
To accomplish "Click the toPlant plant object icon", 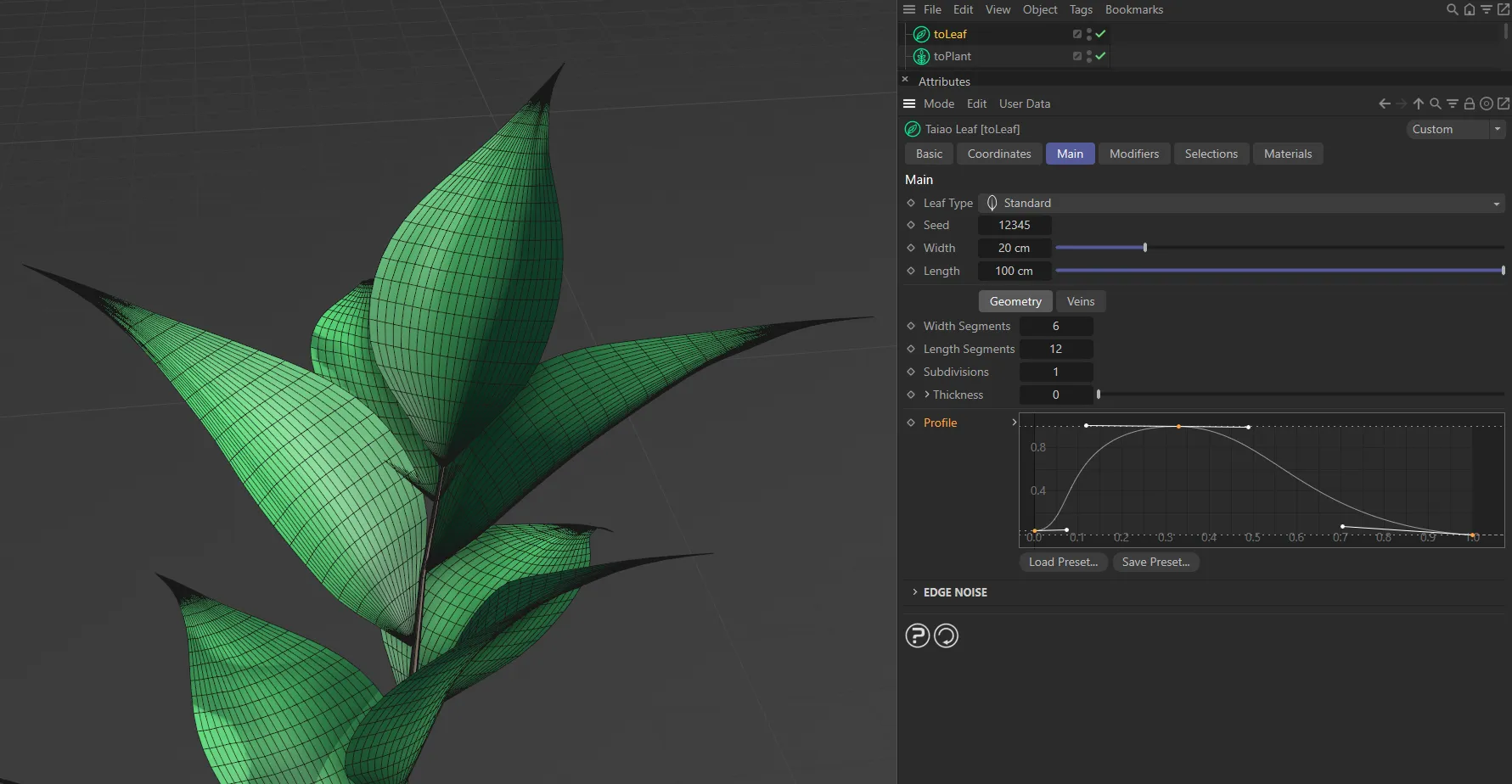I will (x=920, y=56).
